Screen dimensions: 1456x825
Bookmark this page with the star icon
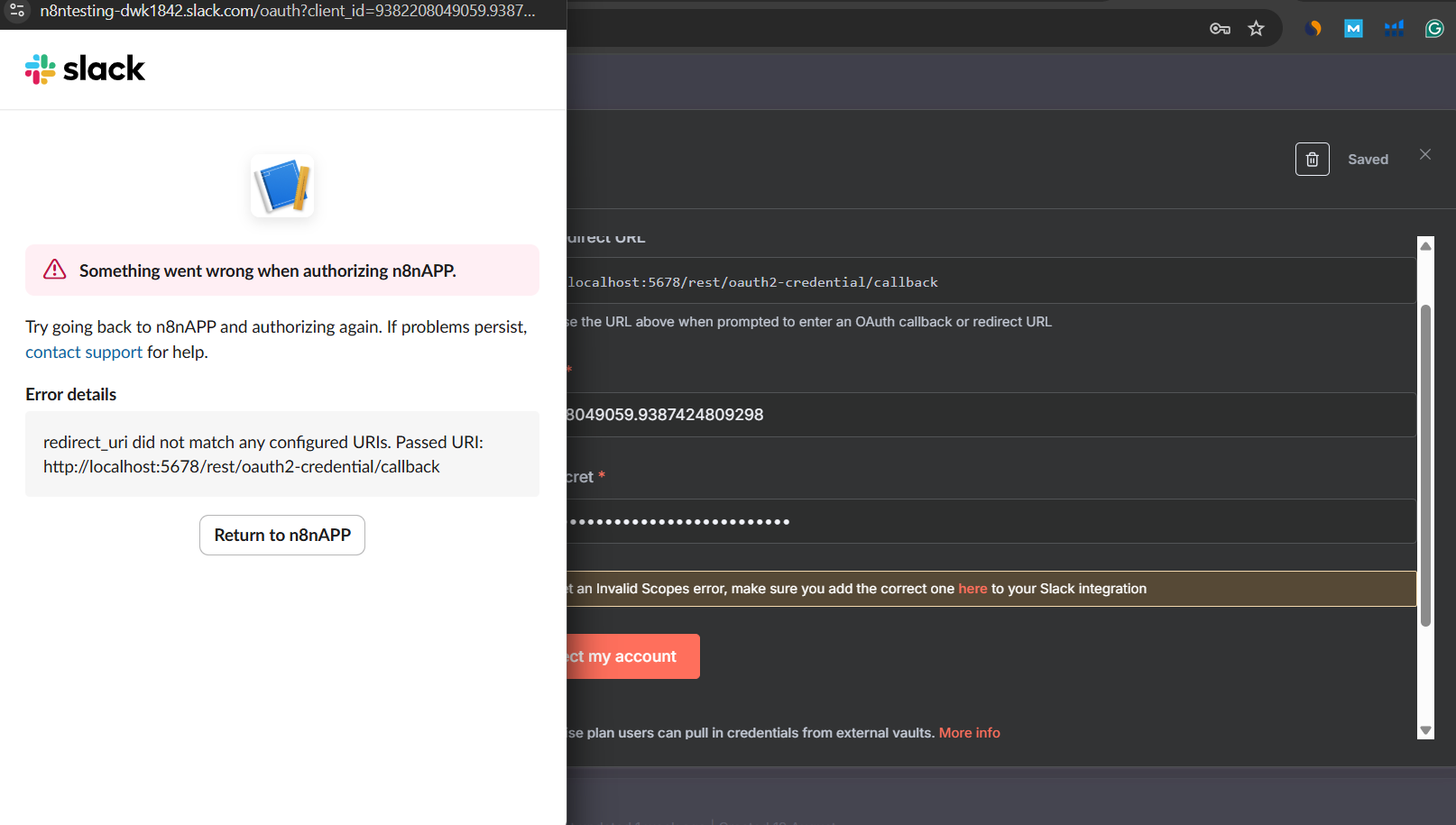pos(1256,29)
